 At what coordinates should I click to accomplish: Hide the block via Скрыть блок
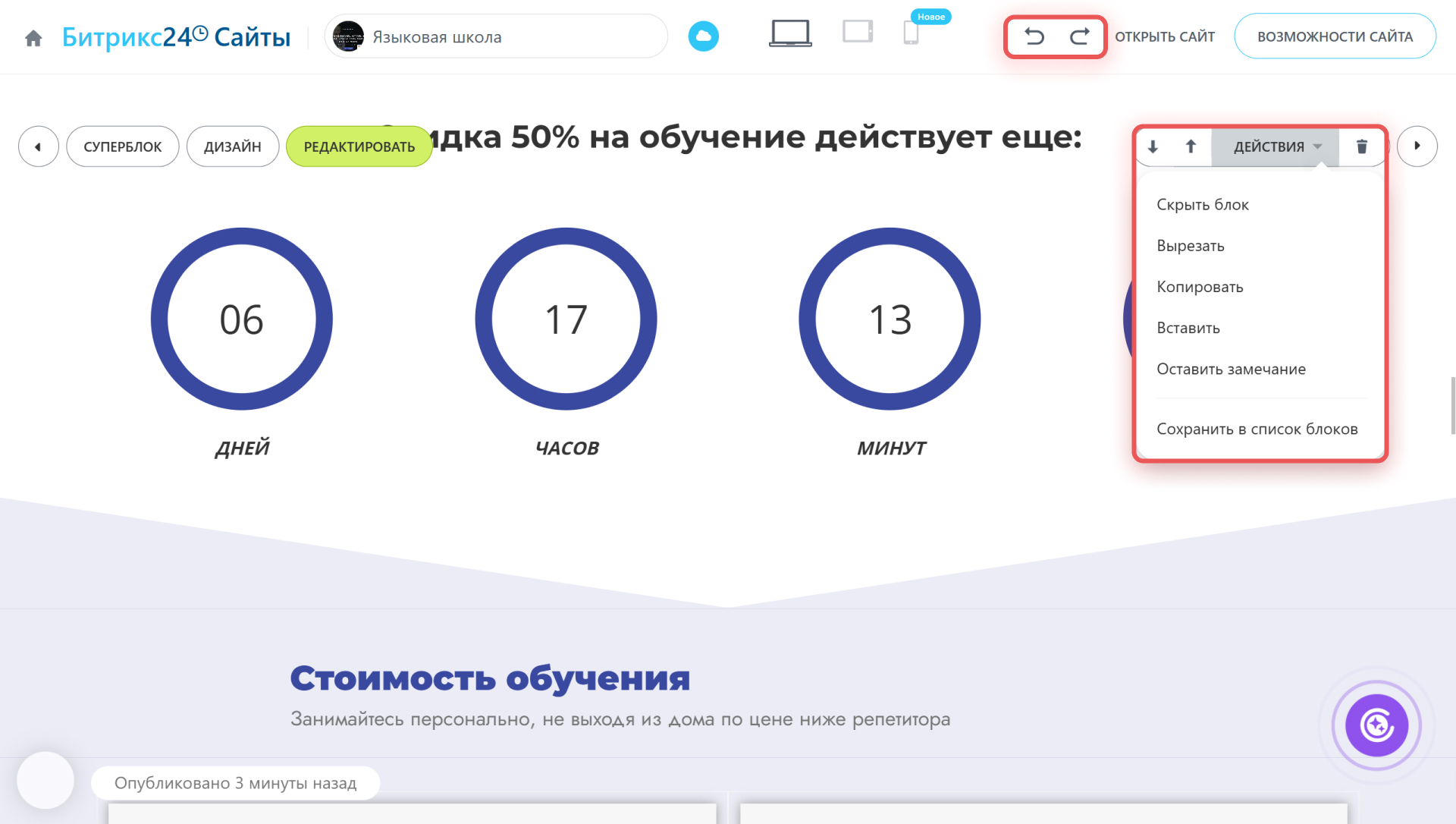point(1202,203)
